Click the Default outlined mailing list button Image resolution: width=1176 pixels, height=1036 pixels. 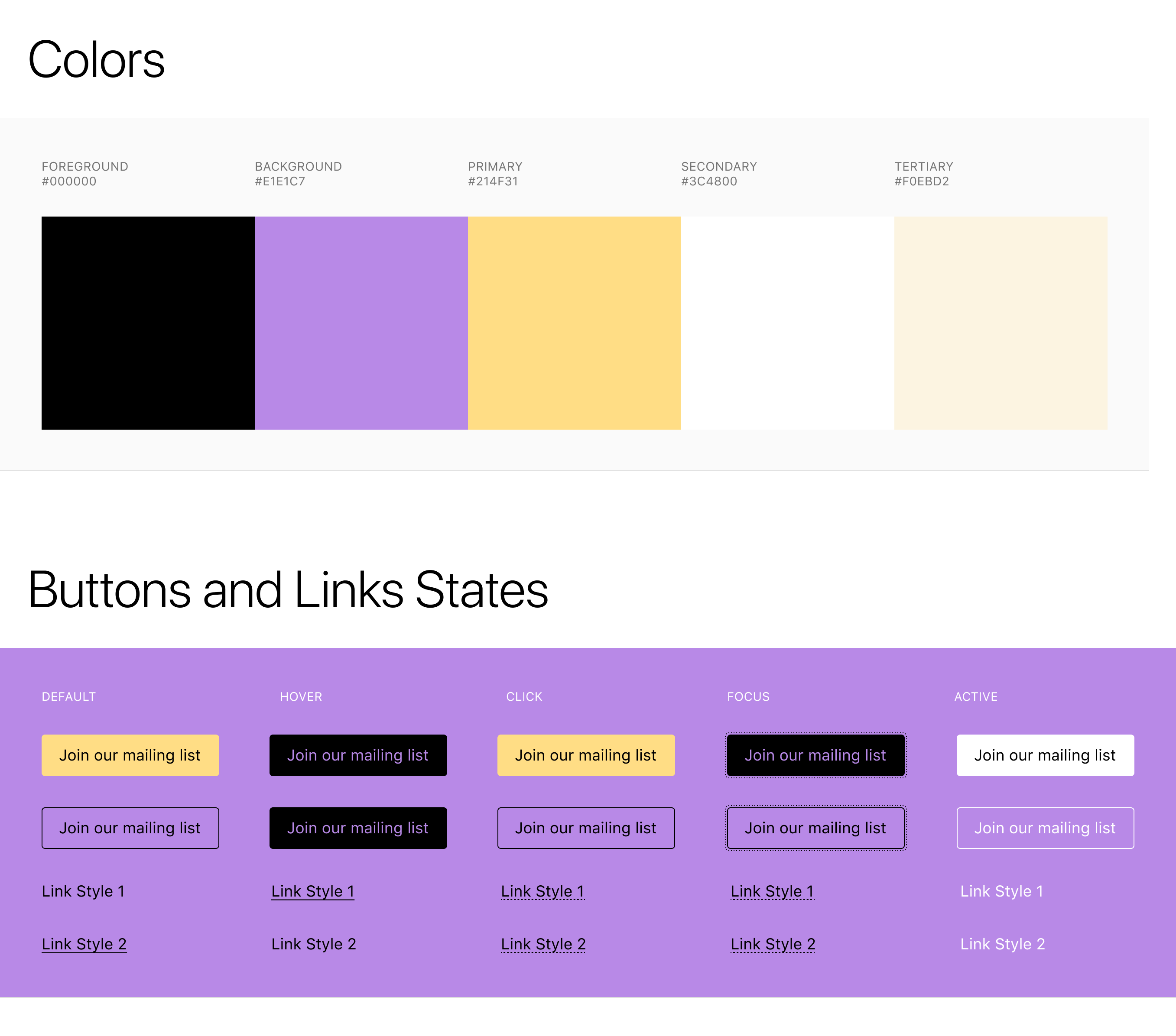click(x=130, y=828)
